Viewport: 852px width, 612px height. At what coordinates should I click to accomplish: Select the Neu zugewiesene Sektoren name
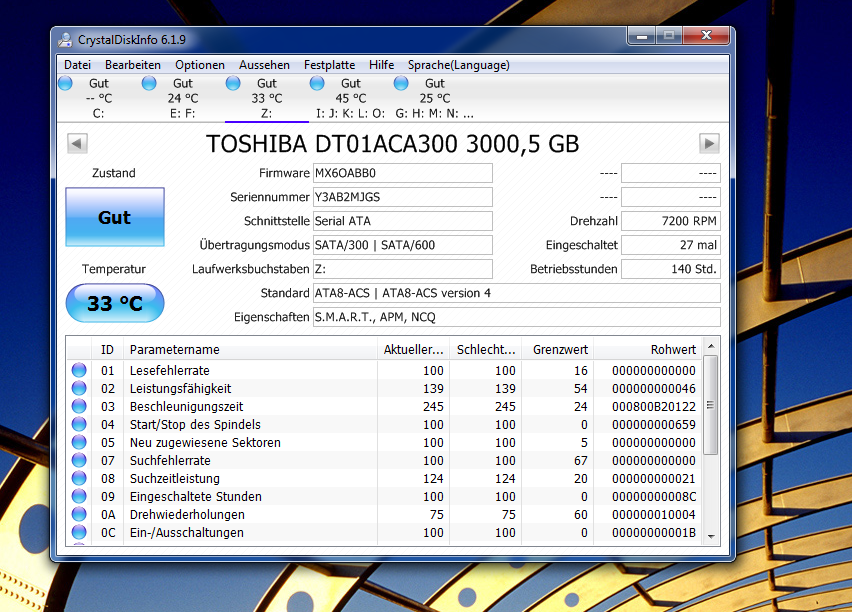point(205,442)
